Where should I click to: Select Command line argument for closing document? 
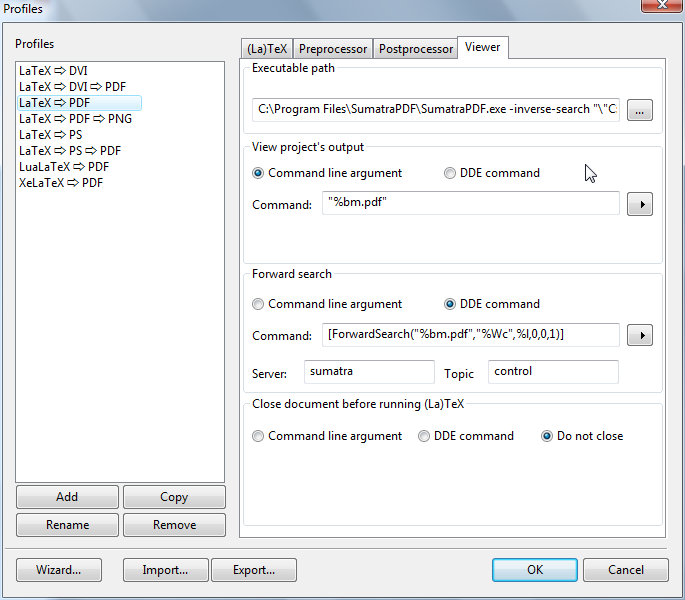[x=327, y=436]
